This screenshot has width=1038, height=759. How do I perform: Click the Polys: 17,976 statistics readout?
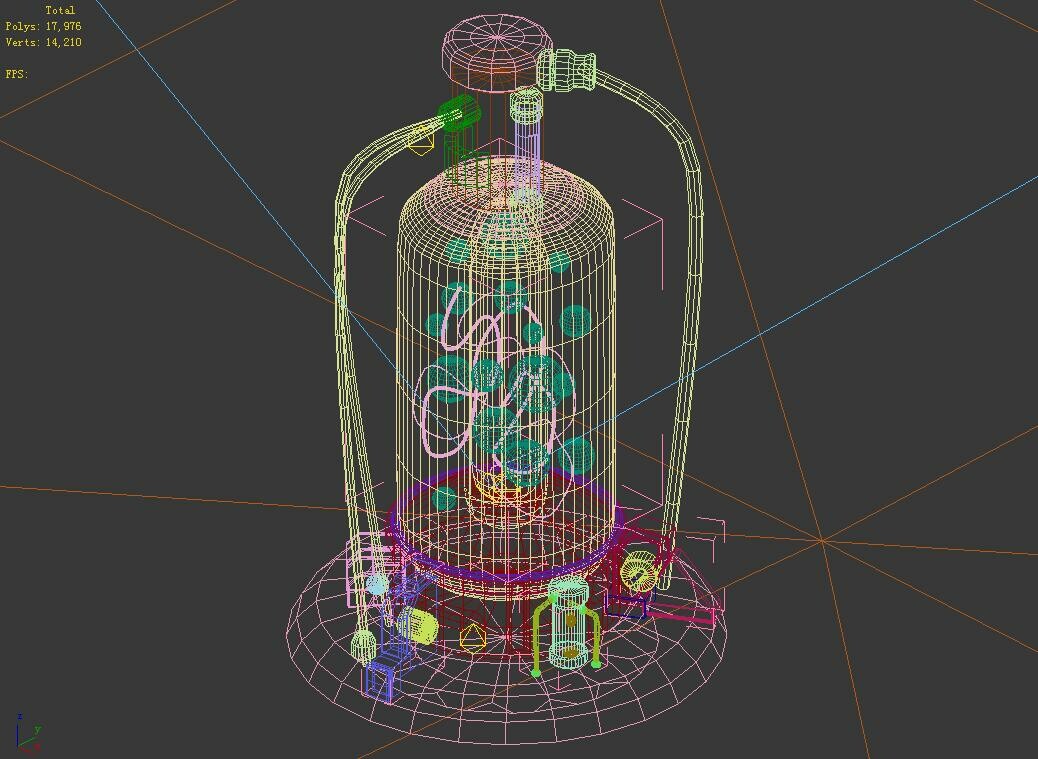(43, 26)
